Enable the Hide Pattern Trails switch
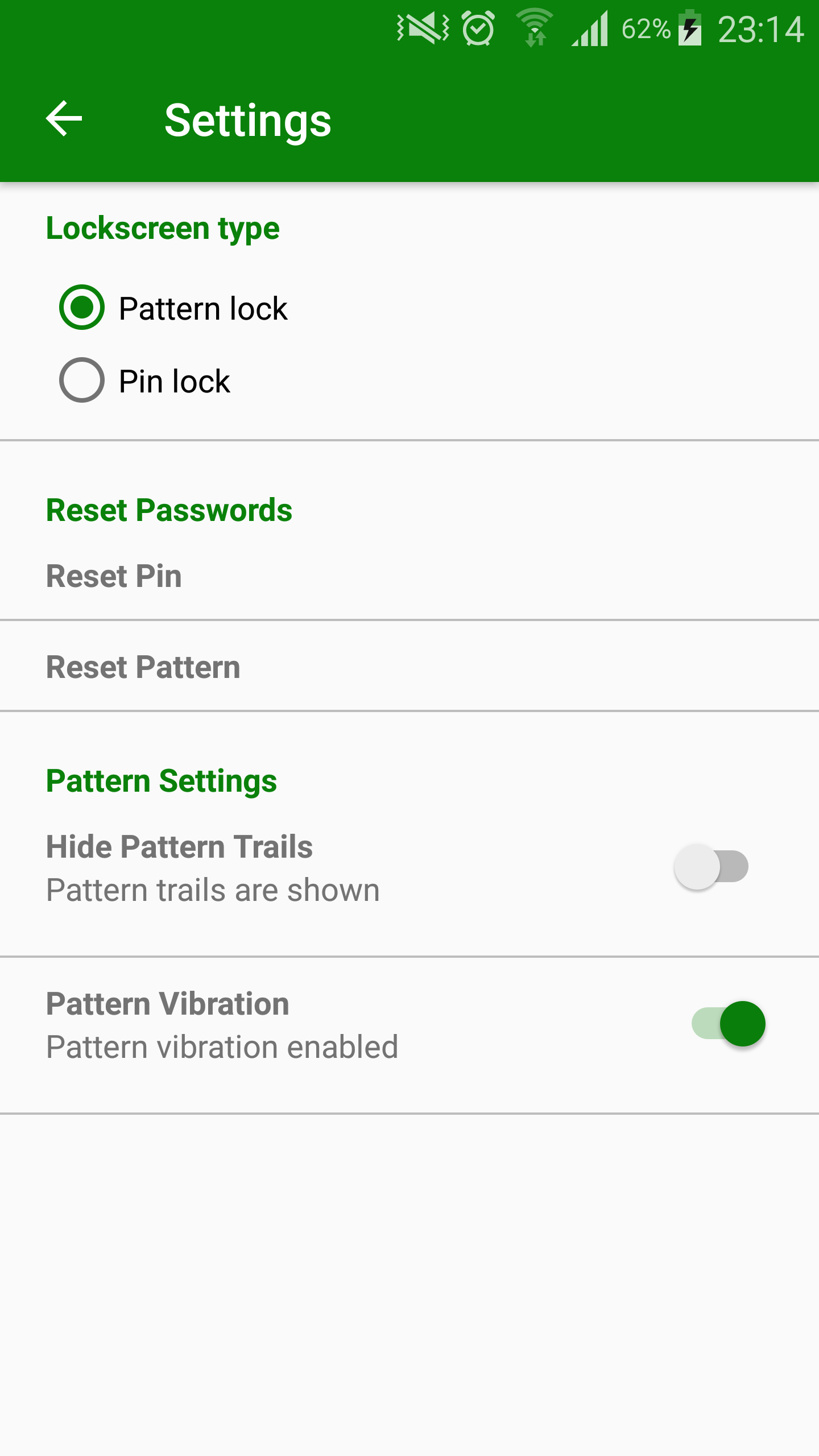819x1456 pixels. [712, 867]
